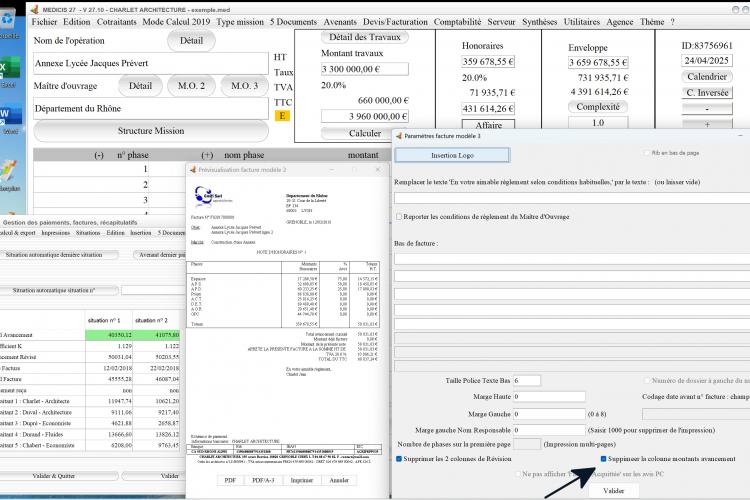Open Situations menu in Gestion des paiements
Image resolution: width=750 pixels, height=500 pixels.
tap(88, 233)
